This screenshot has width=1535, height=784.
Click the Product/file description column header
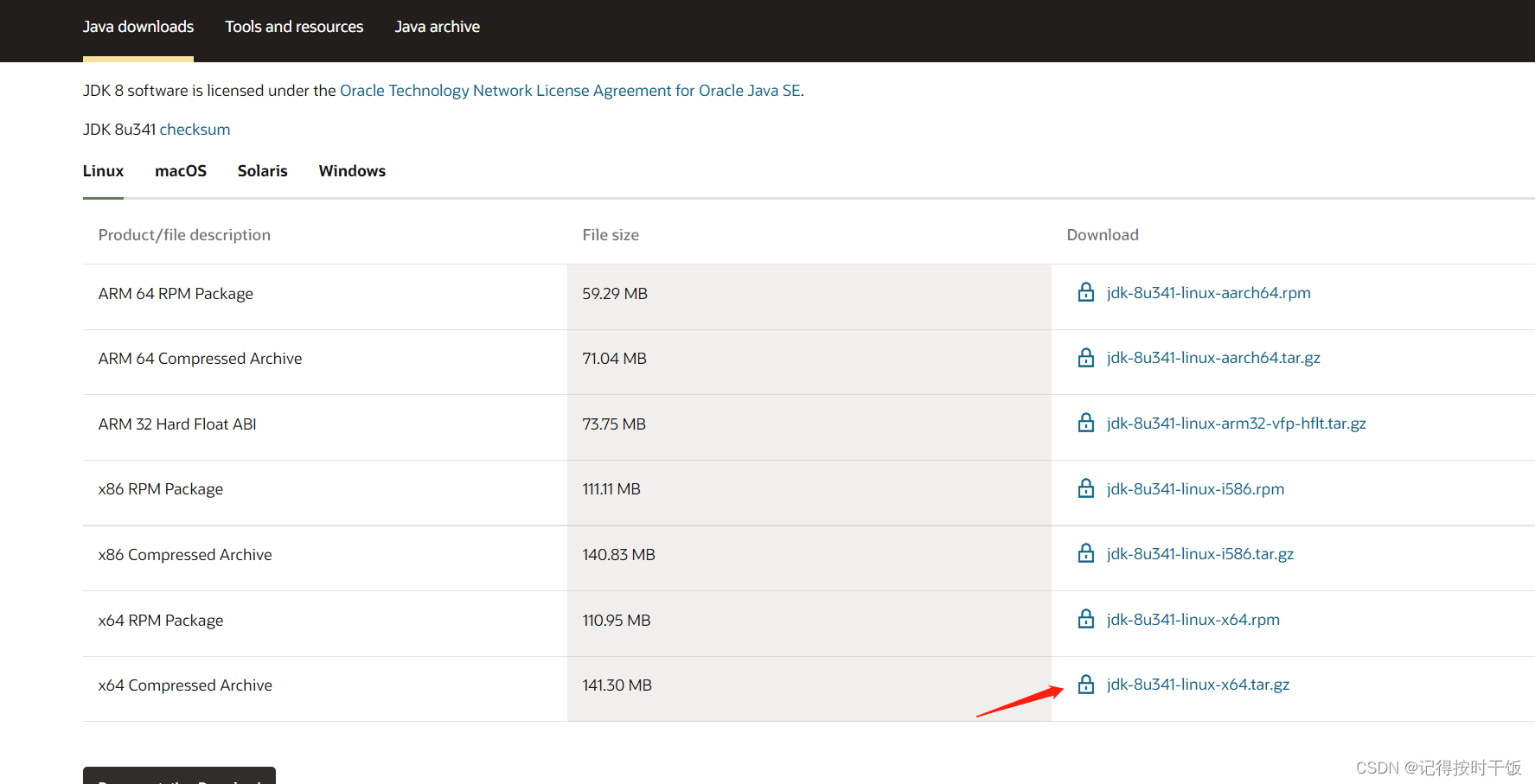point(184,235)
